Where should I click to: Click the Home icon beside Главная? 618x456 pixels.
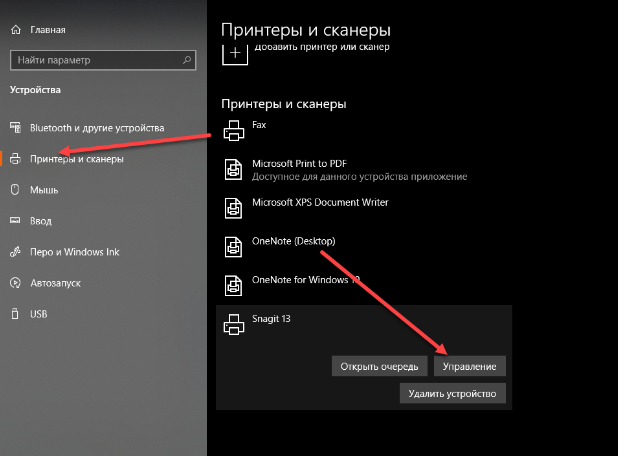pos(16,30)
